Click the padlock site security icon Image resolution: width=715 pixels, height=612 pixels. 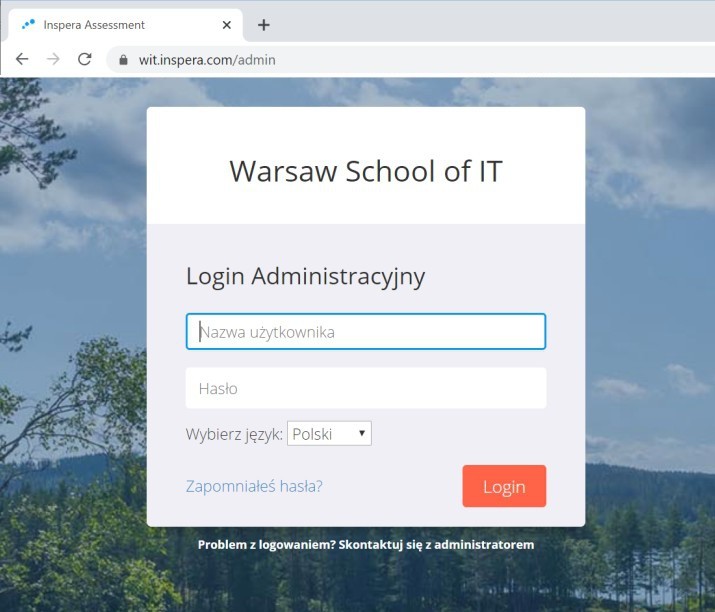click(x=123, y=60)
